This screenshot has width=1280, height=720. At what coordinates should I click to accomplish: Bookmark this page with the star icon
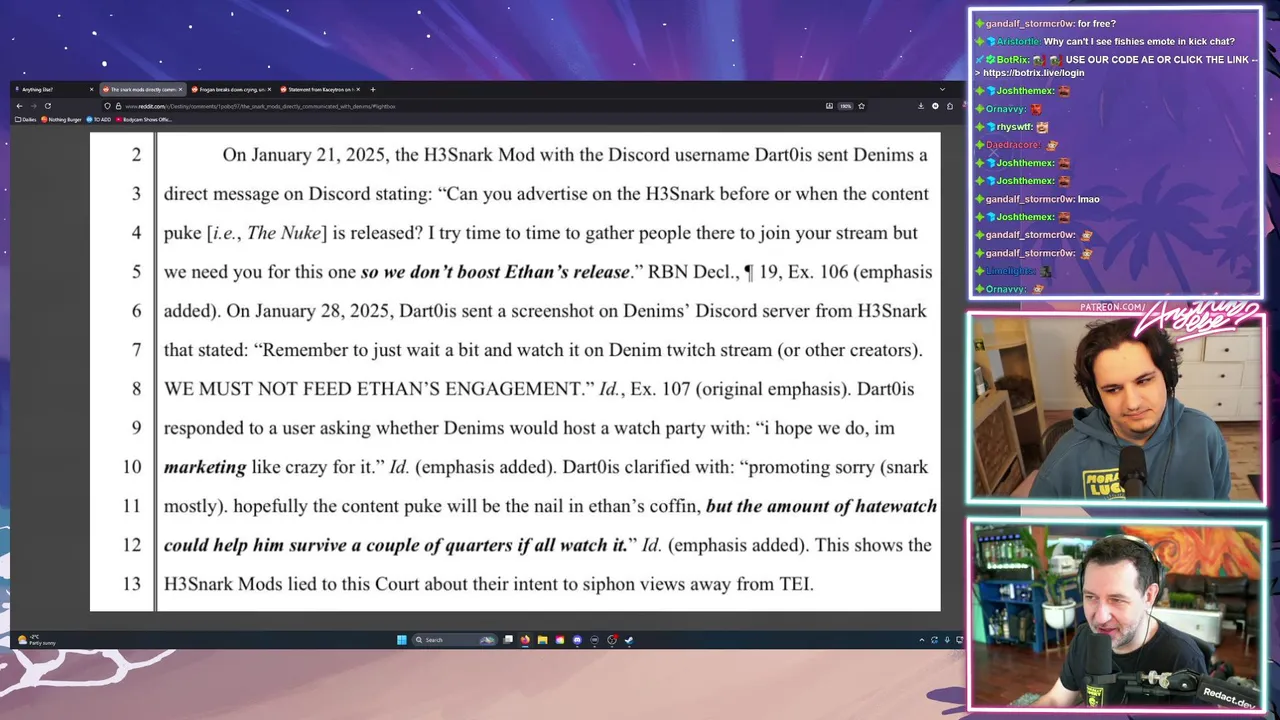click(x=861, y=106)
